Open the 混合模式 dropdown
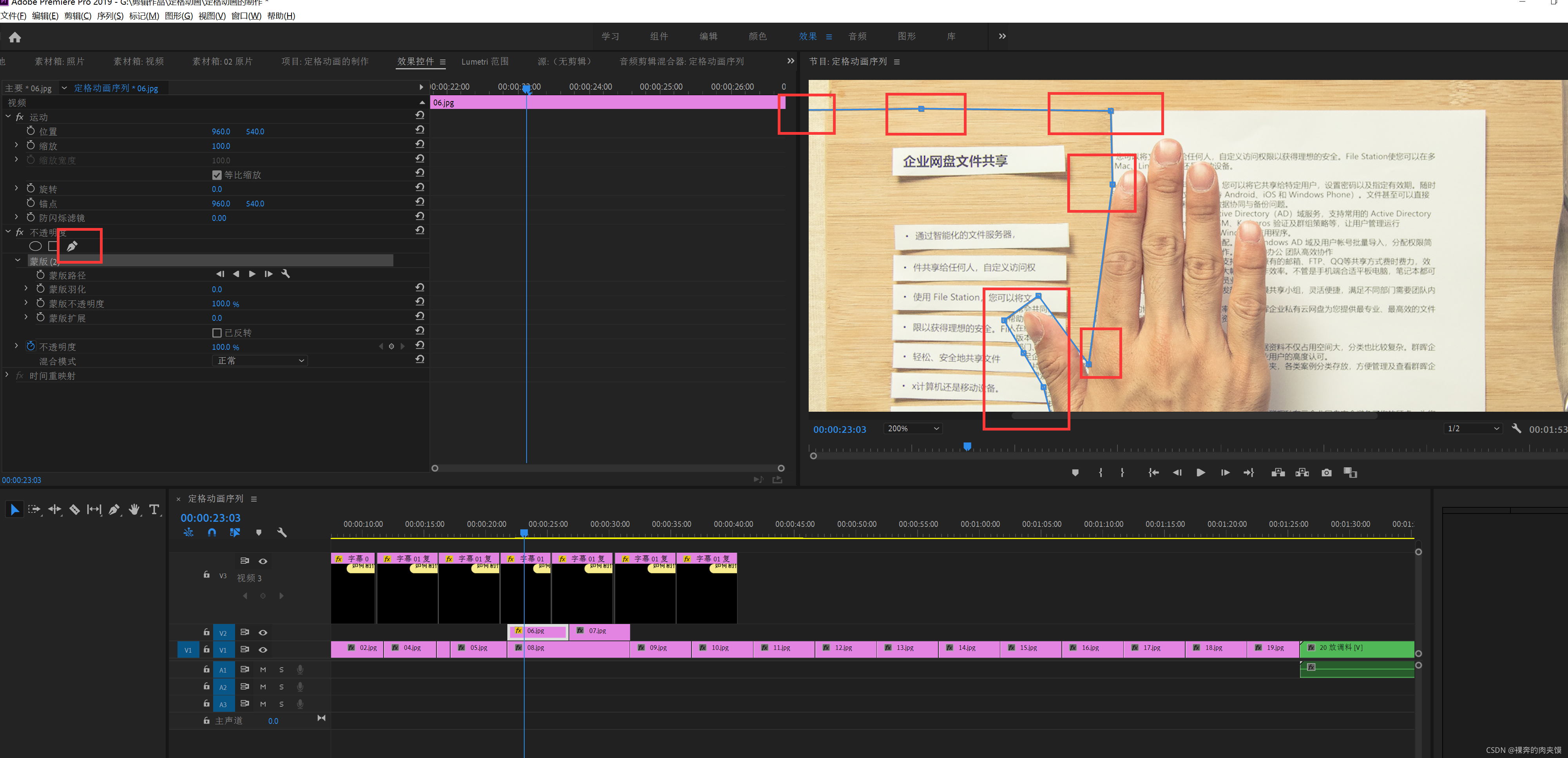Image resolution: width=1568 pixels, height=758 pixels. [x=260, y=361]
